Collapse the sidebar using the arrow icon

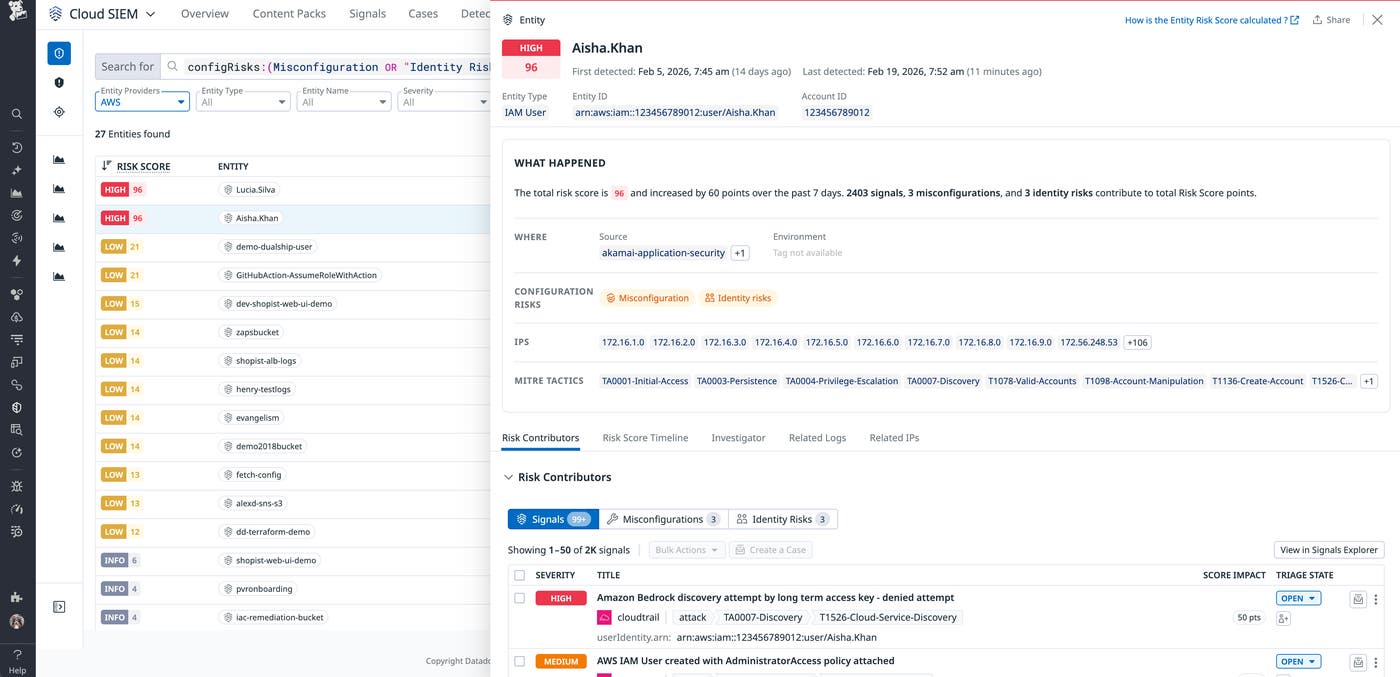coord(59,606)
